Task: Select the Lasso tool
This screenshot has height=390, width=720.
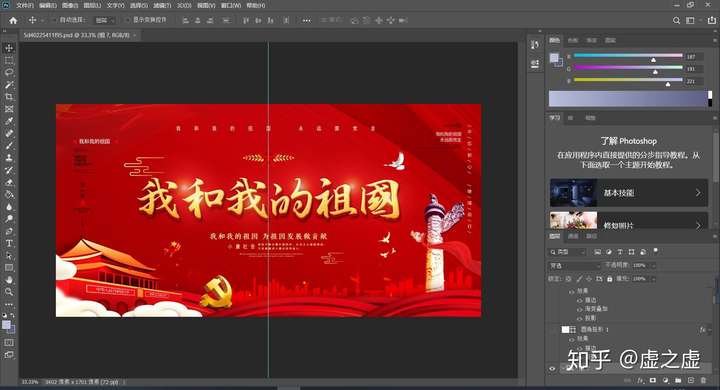Action: (9, 72)
